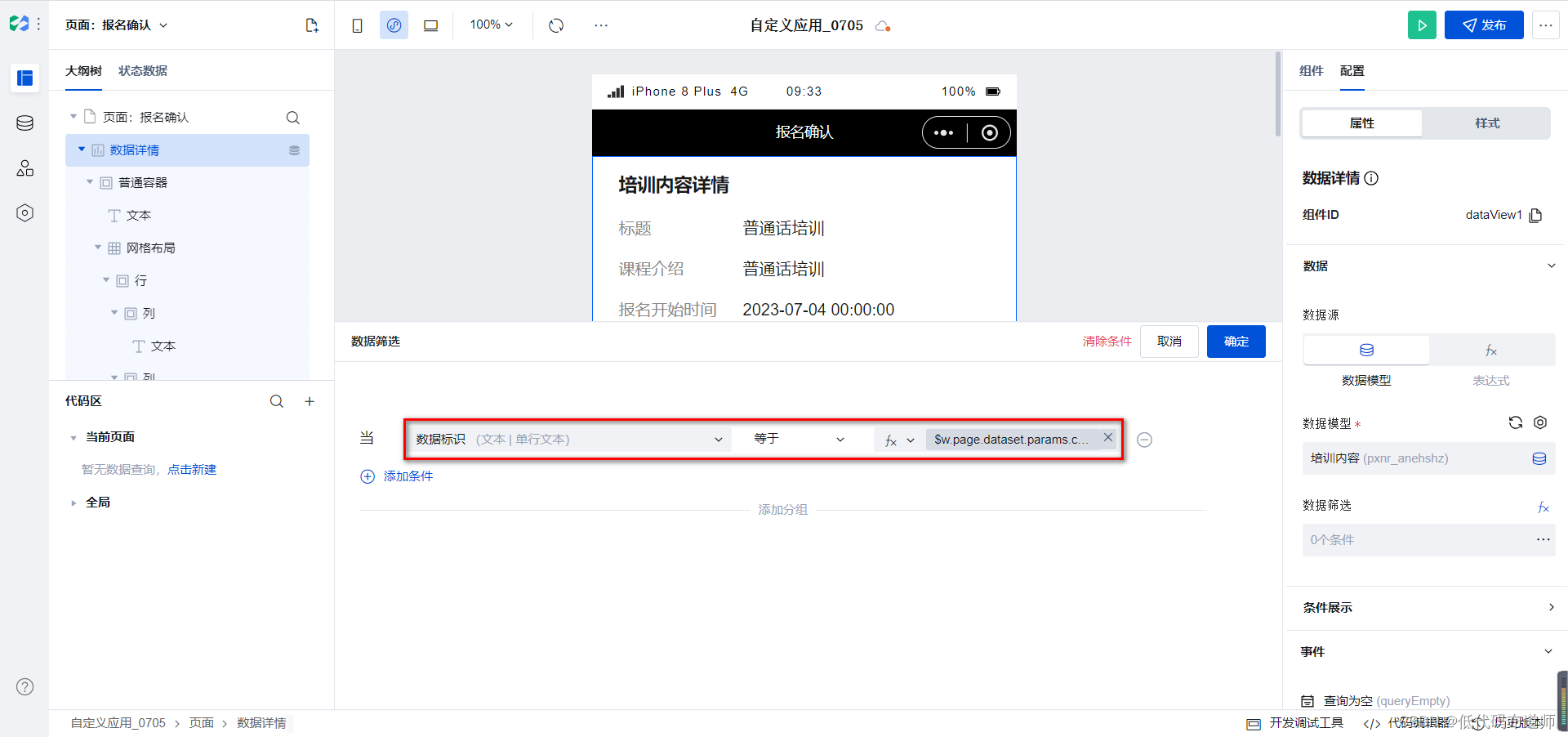This screenshot has height=737, width=1568.
Task: Add a new item in code area
Action: click(310, 401)
